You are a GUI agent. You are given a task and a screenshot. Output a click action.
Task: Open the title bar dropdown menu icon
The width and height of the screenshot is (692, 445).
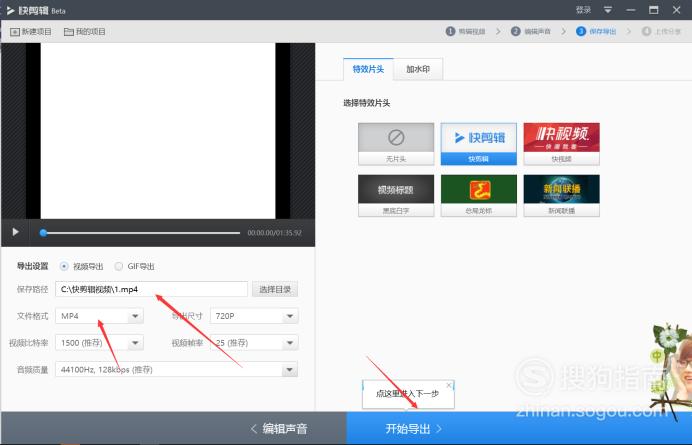pyautogui.click(x=608, y=10)
